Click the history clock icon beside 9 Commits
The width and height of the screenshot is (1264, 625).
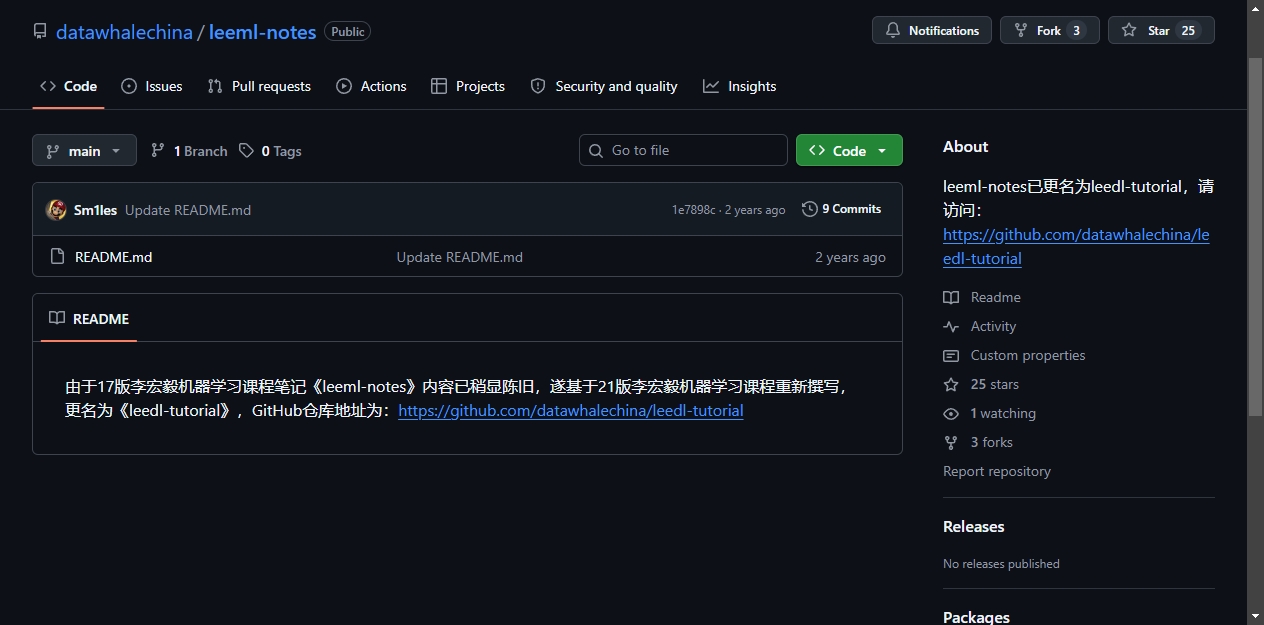809,209
